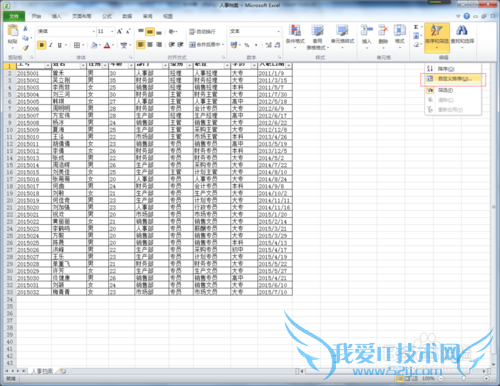The height and width of the screenshot is (386, 500).
Task: Click the increase indent icon
Action: point(180,44)
